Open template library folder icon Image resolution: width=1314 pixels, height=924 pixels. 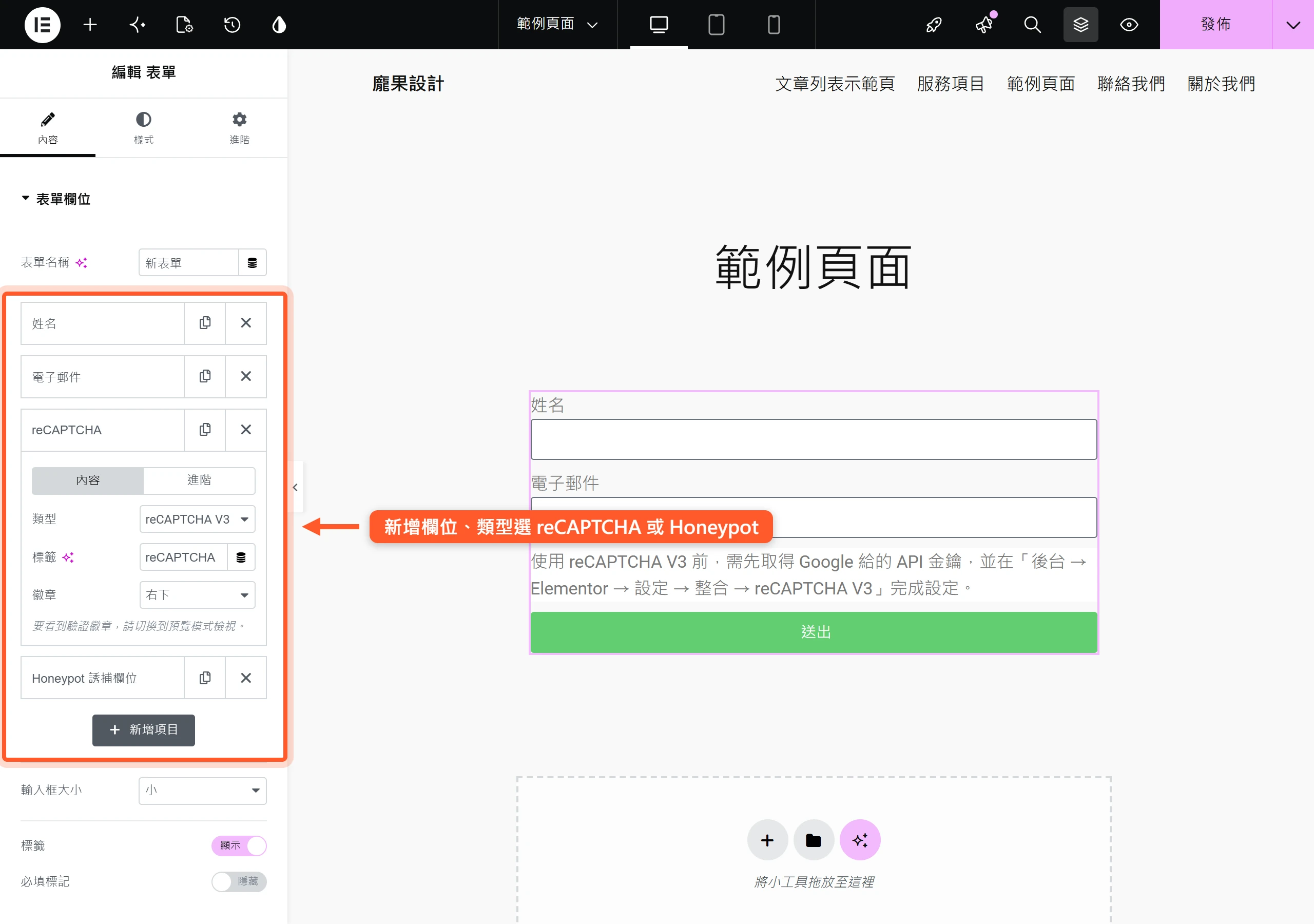pos(813,840)
